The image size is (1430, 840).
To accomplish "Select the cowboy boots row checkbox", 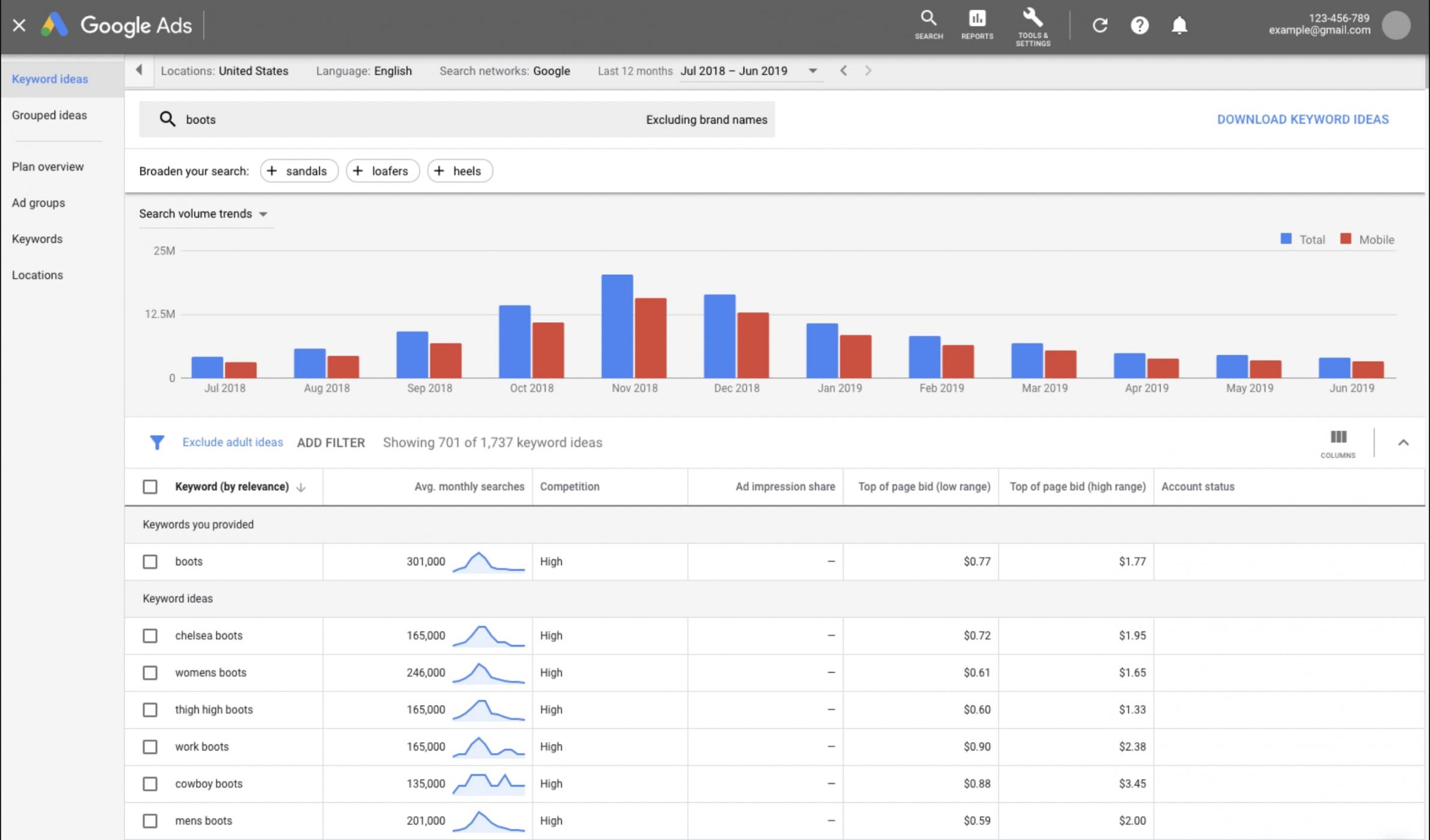I will [x=150, y=784].
